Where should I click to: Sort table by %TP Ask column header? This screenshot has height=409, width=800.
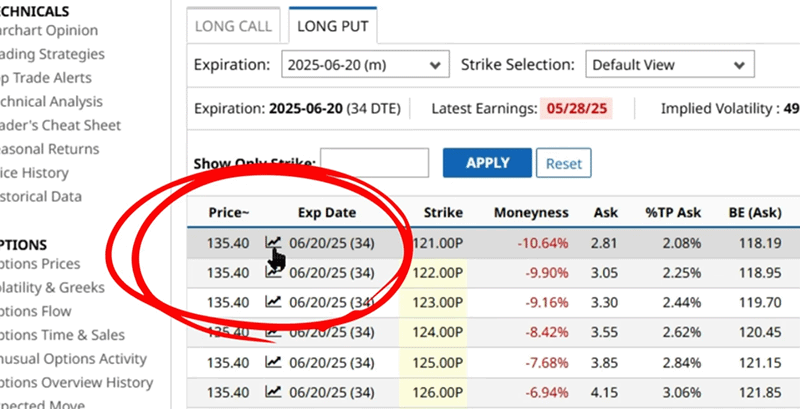pyautogui.click(x=671, y=212)
